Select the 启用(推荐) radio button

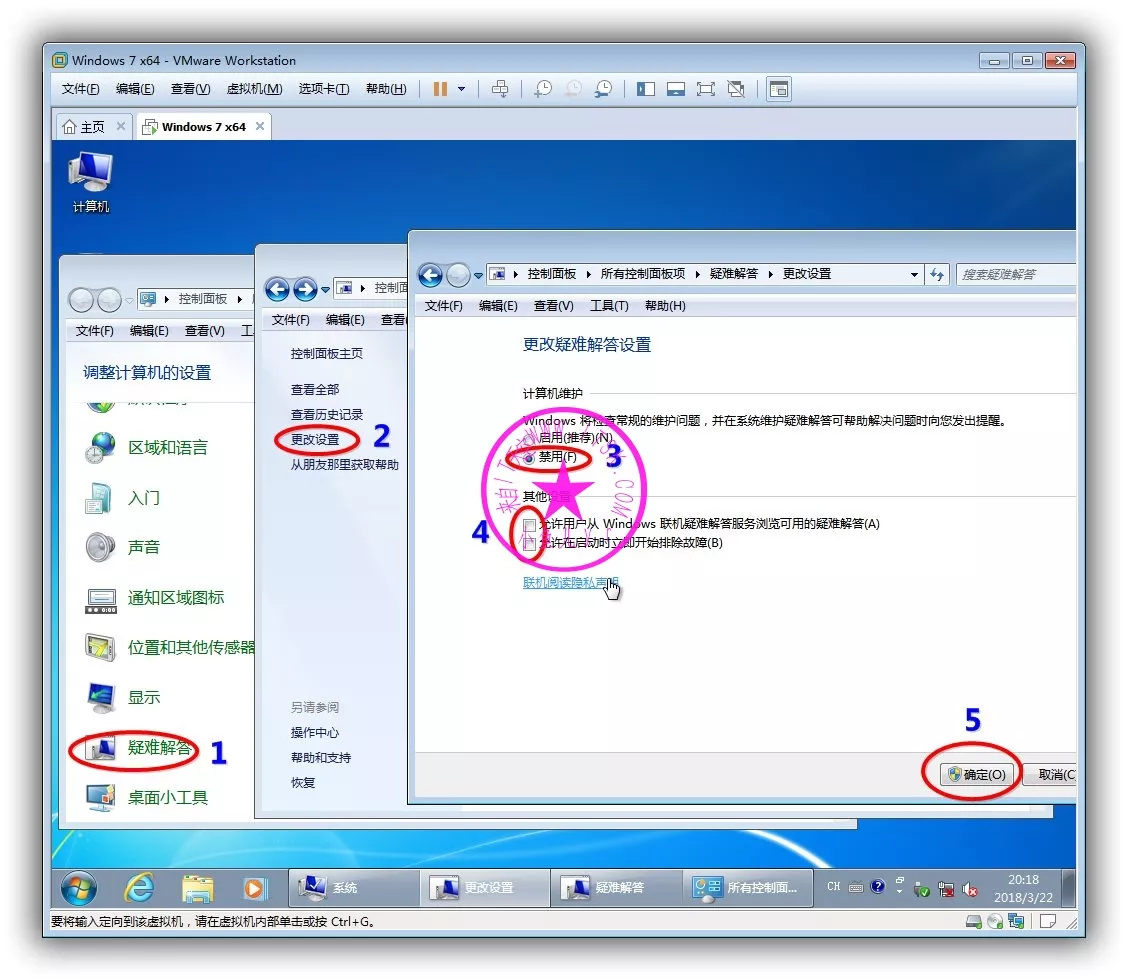[529, 438]
